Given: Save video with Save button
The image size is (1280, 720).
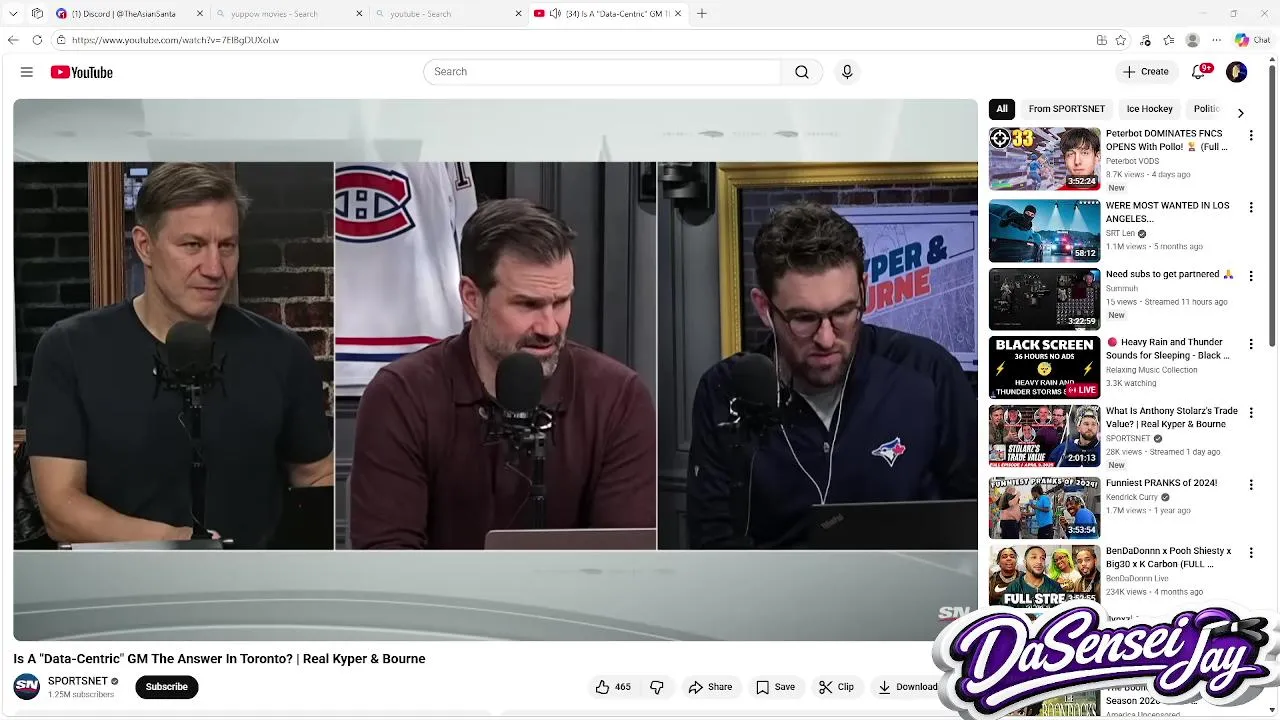Looking at the screenshot, I should tap(775, 687).
